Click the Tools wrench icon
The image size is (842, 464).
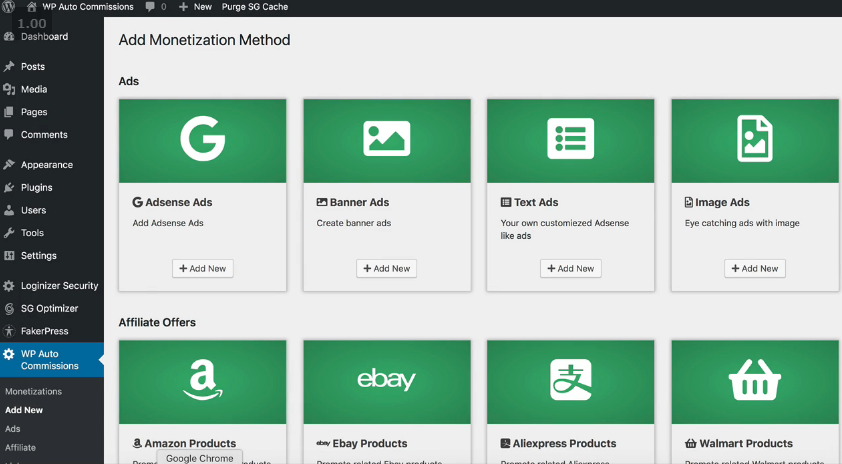9,233
